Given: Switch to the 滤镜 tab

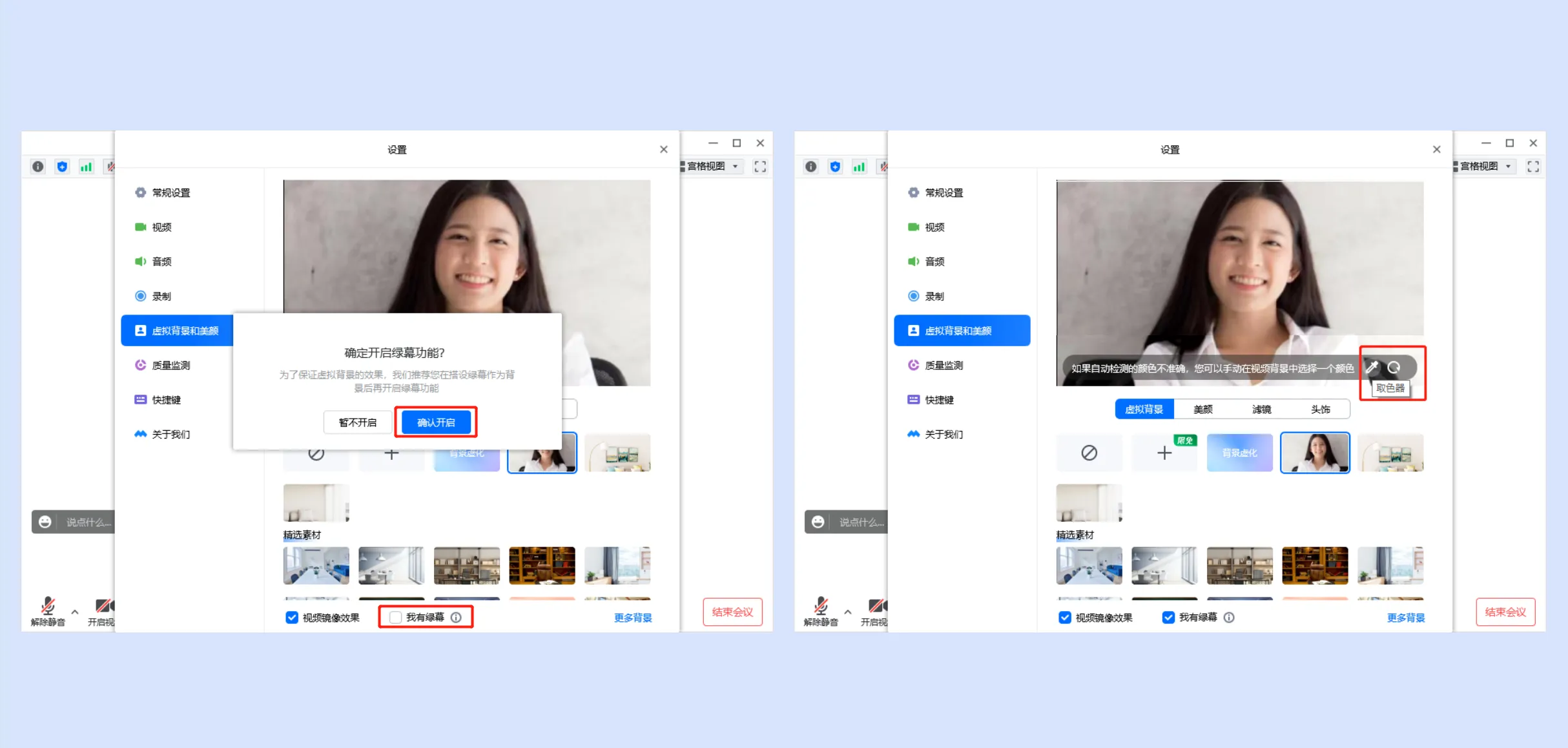Looking at the screenshot, I should pos(1261,409).
